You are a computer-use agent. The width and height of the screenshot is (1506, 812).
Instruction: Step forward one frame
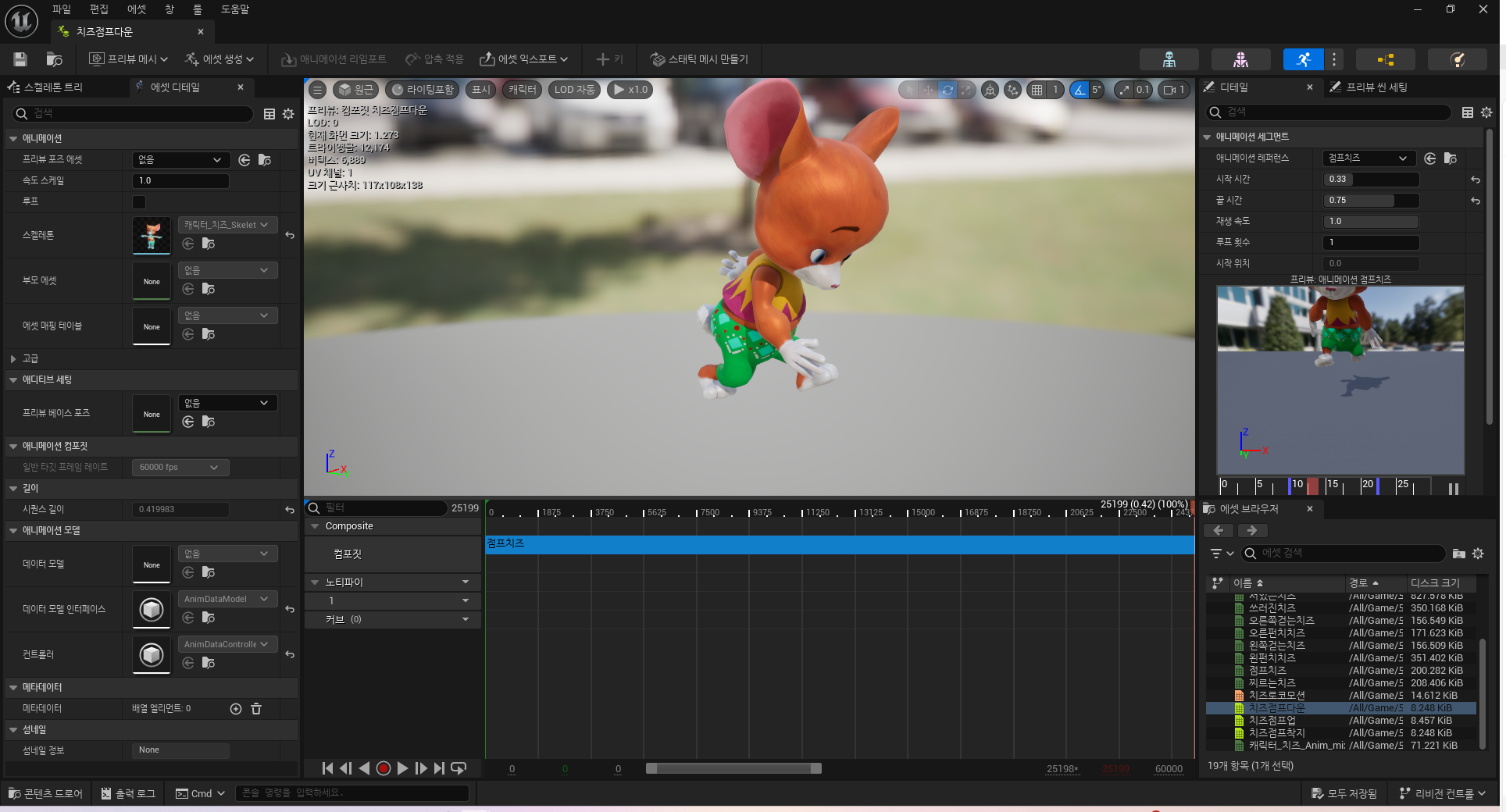point(421,768)
